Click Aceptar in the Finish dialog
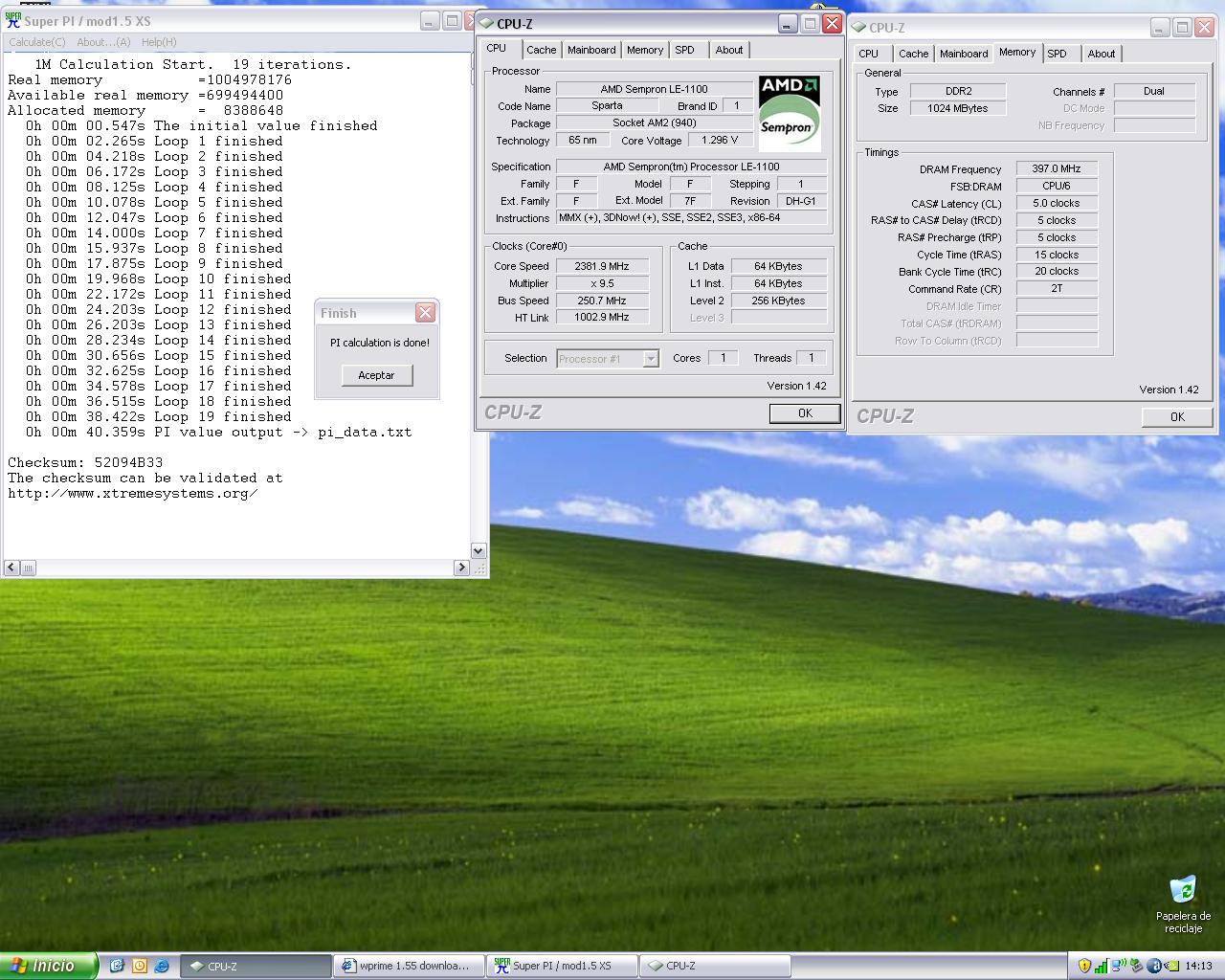The image size is (1225, 980). point(376,375)
